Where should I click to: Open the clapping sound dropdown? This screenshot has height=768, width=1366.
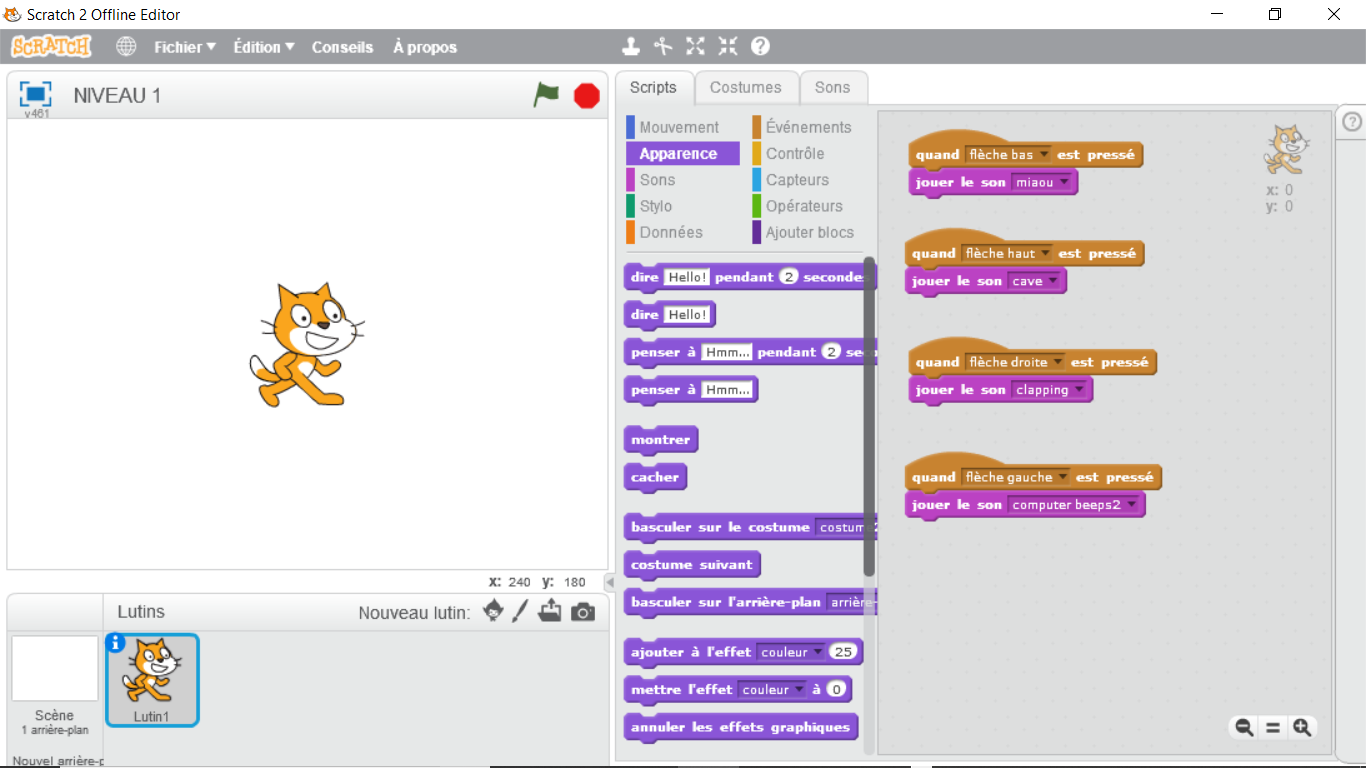coord(1049,390)
